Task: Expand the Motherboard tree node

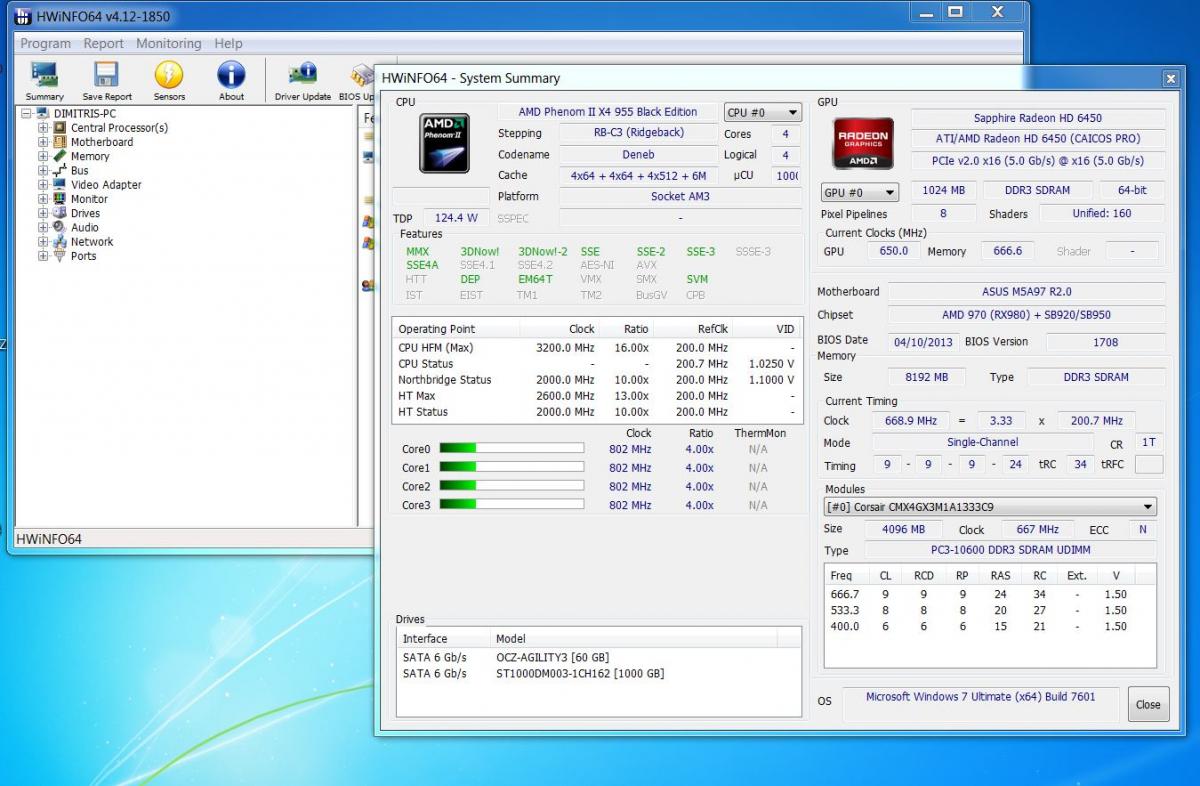Action: 43,142
